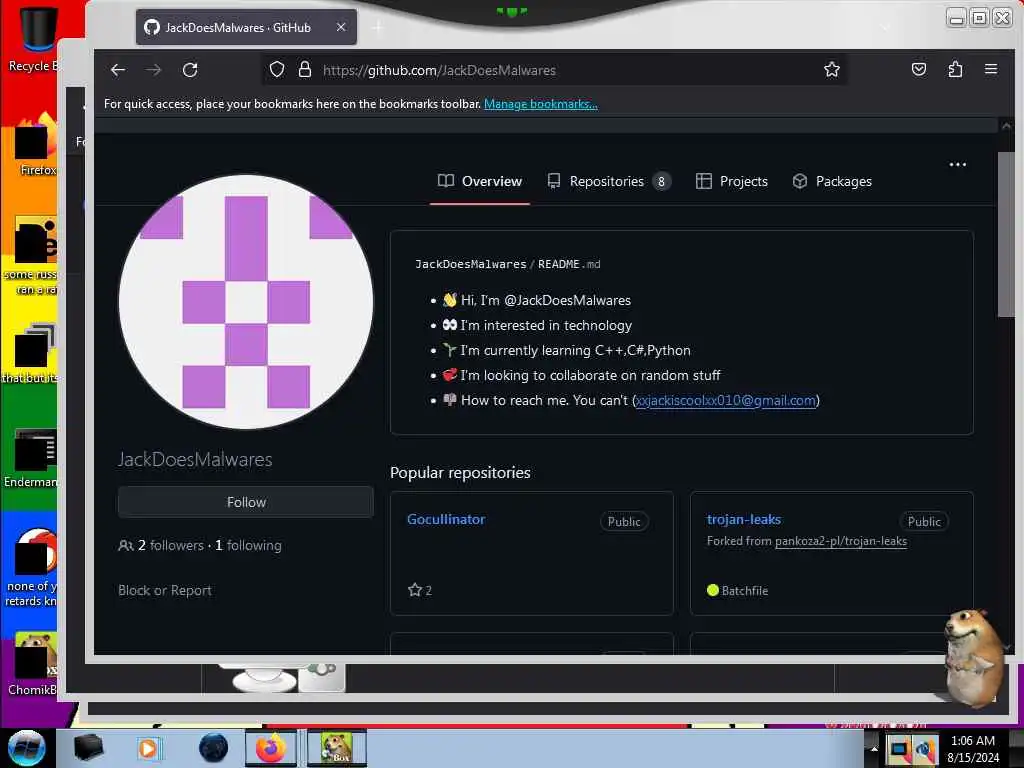Open the Enderman desktop icon
This screenshot has width=1024, height=768.
pos(33,458)
